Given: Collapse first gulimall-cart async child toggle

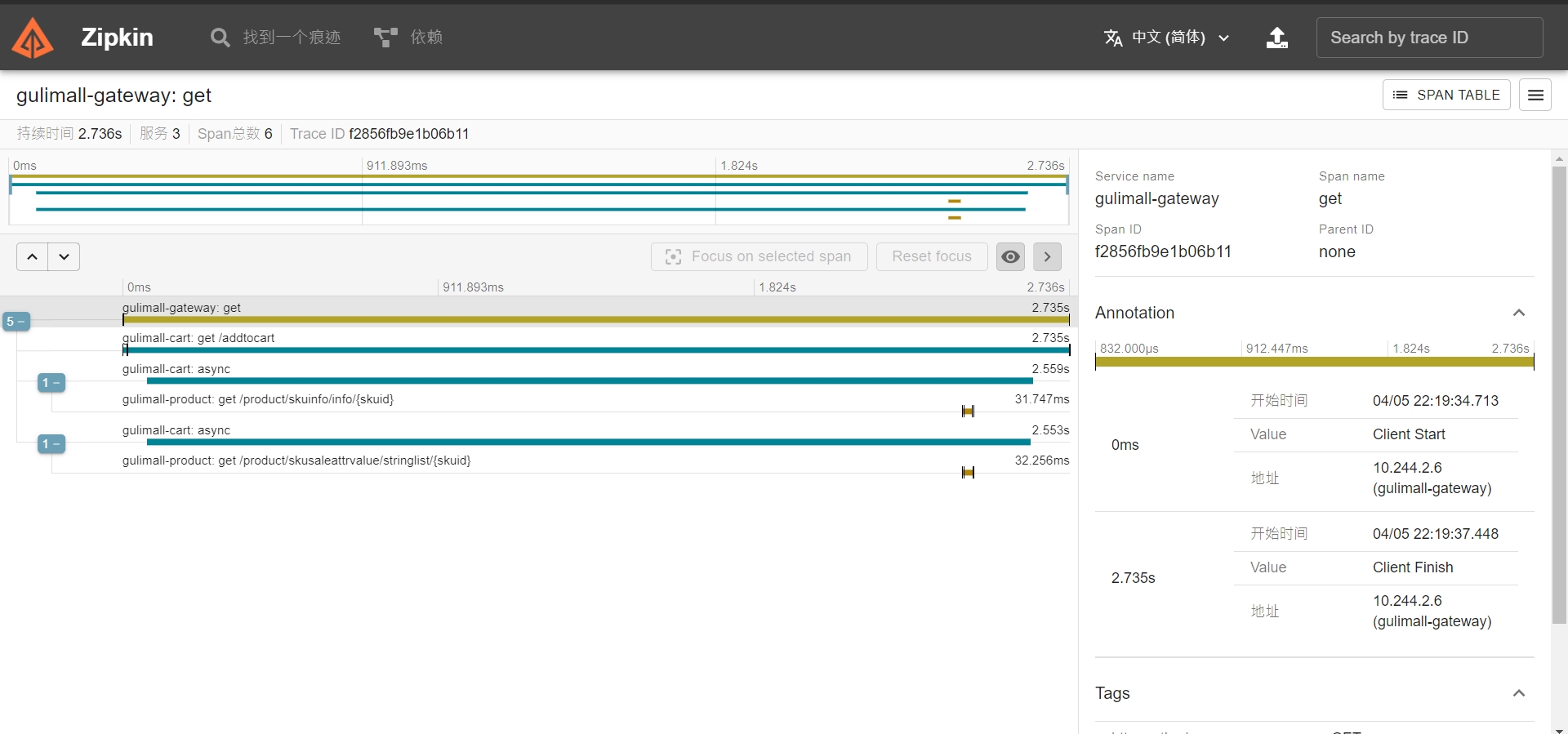Looking at the screenshot, I should pos(51,383).
